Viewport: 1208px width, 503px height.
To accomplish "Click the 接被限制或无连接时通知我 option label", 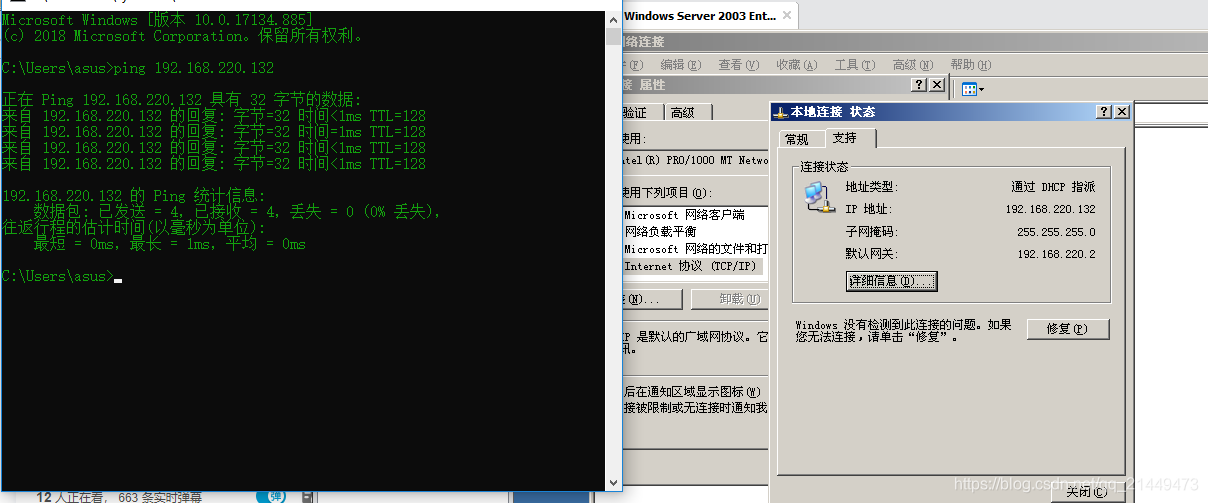I will tap(695, 408).
